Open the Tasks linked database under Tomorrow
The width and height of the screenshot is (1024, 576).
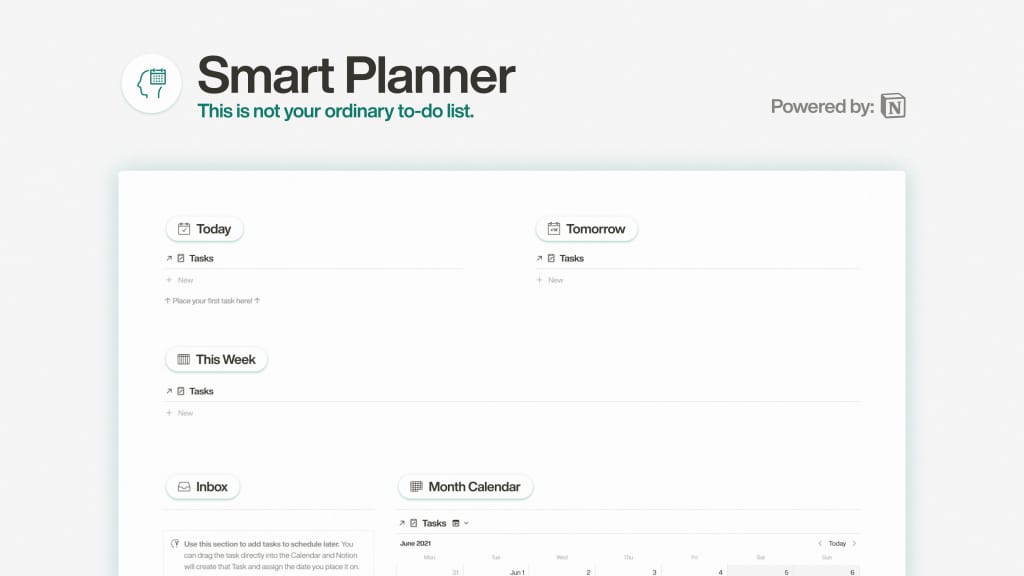tap(572, 258)
